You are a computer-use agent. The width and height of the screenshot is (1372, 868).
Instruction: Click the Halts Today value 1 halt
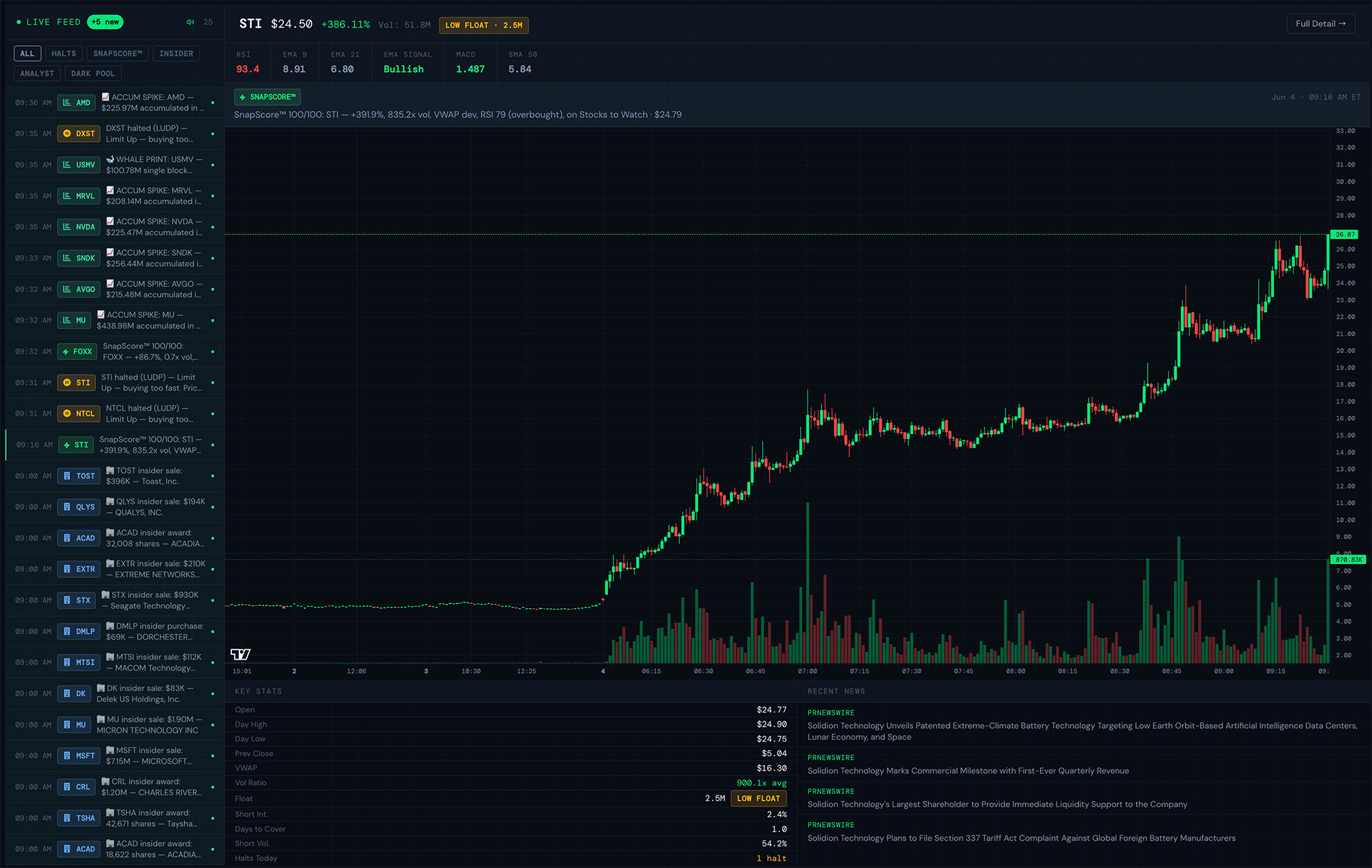[772, 858]
